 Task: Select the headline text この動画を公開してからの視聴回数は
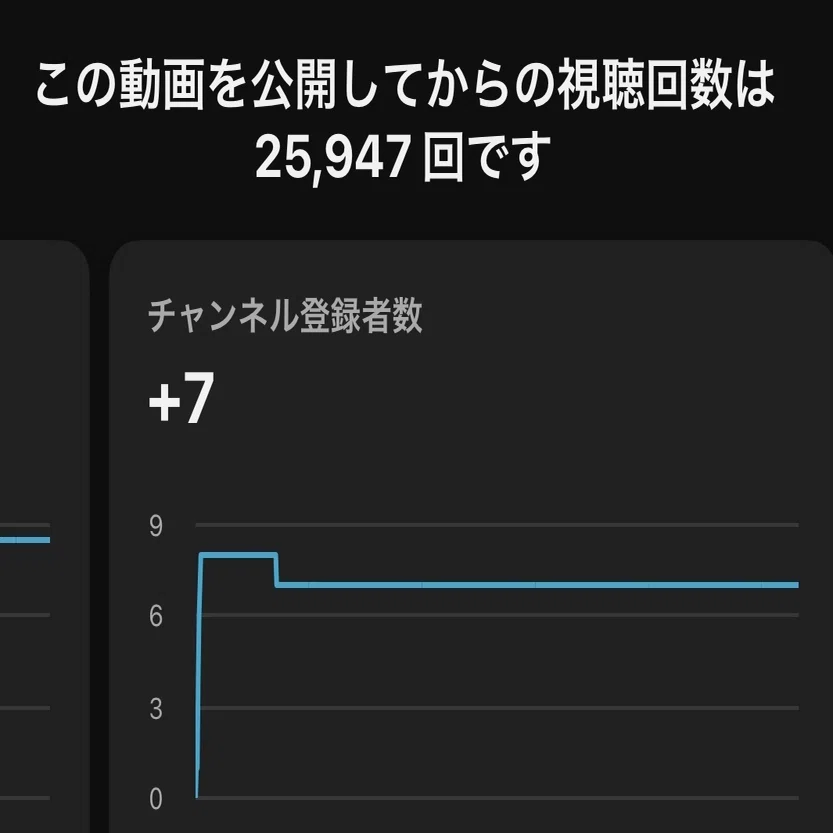405,85
